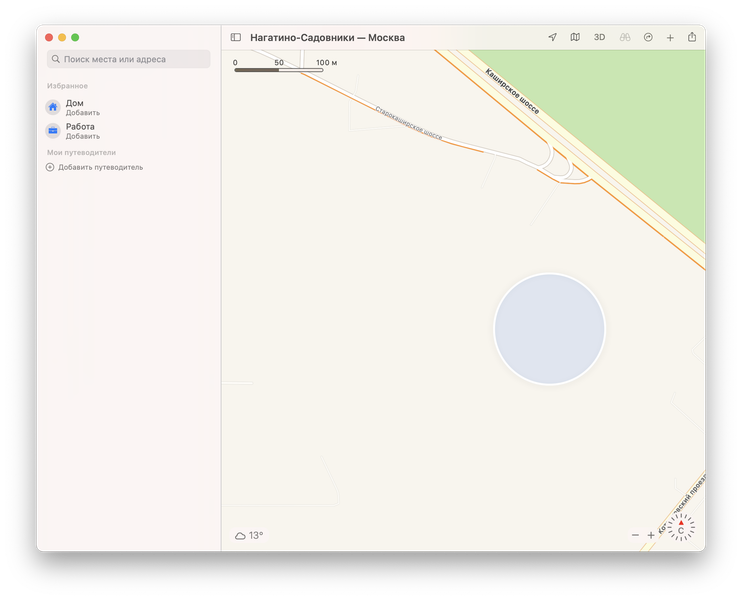742x600 pixels.
Task: Click the magnifier icon in search field
Action: pyautogui.click(x=56, y=59)
